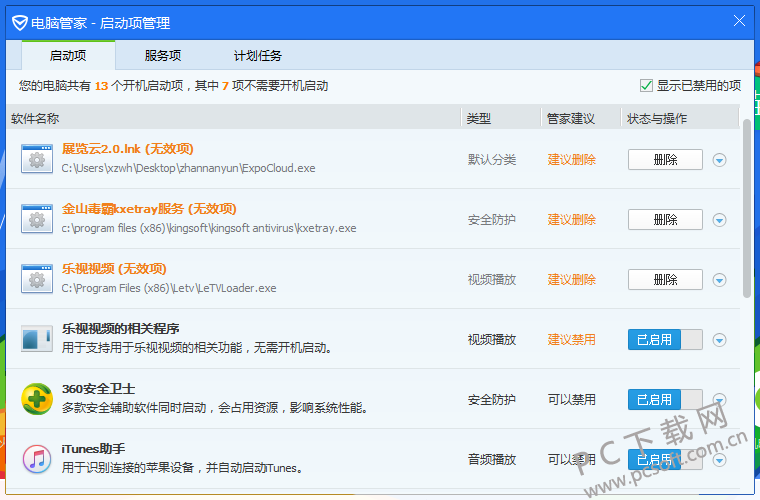Click the 金山毒霸kxetray服务 program icon
Screen dimensions: 760x500
pos(37,219)
